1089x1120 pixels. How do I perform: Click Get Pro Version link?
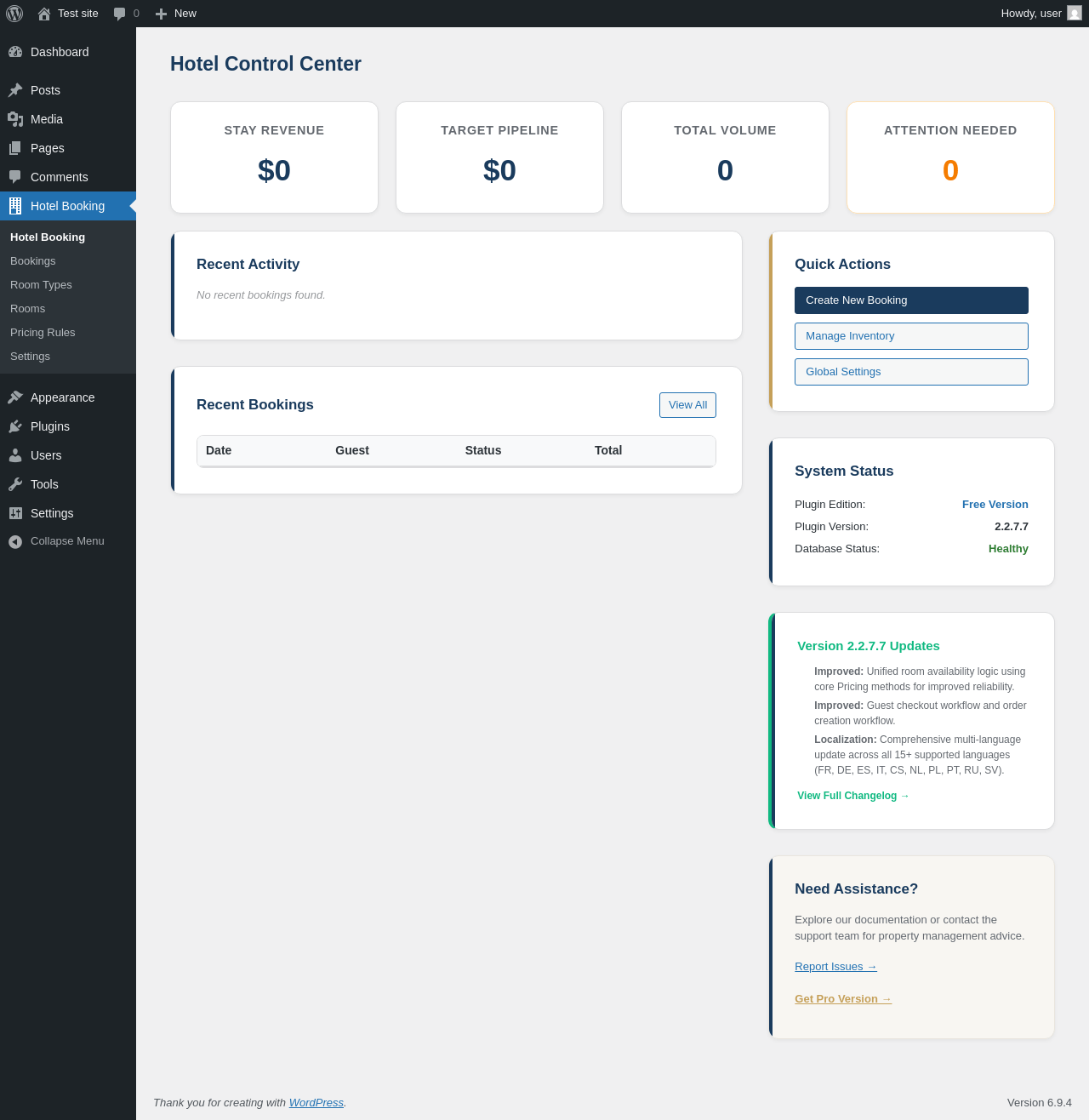pyautogui.click(x=843, y=999)
